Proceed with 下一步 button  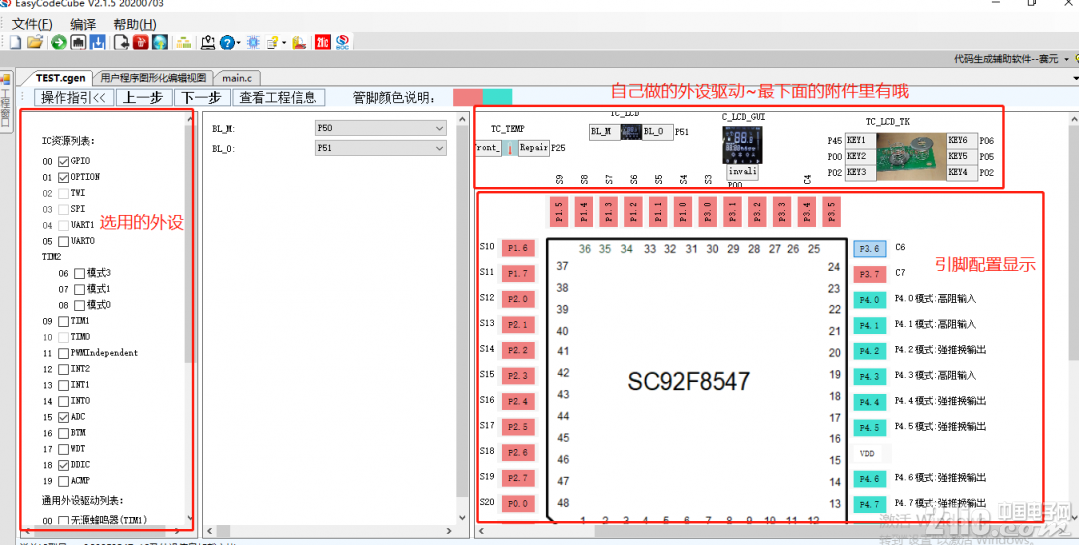tap(202, 98)
